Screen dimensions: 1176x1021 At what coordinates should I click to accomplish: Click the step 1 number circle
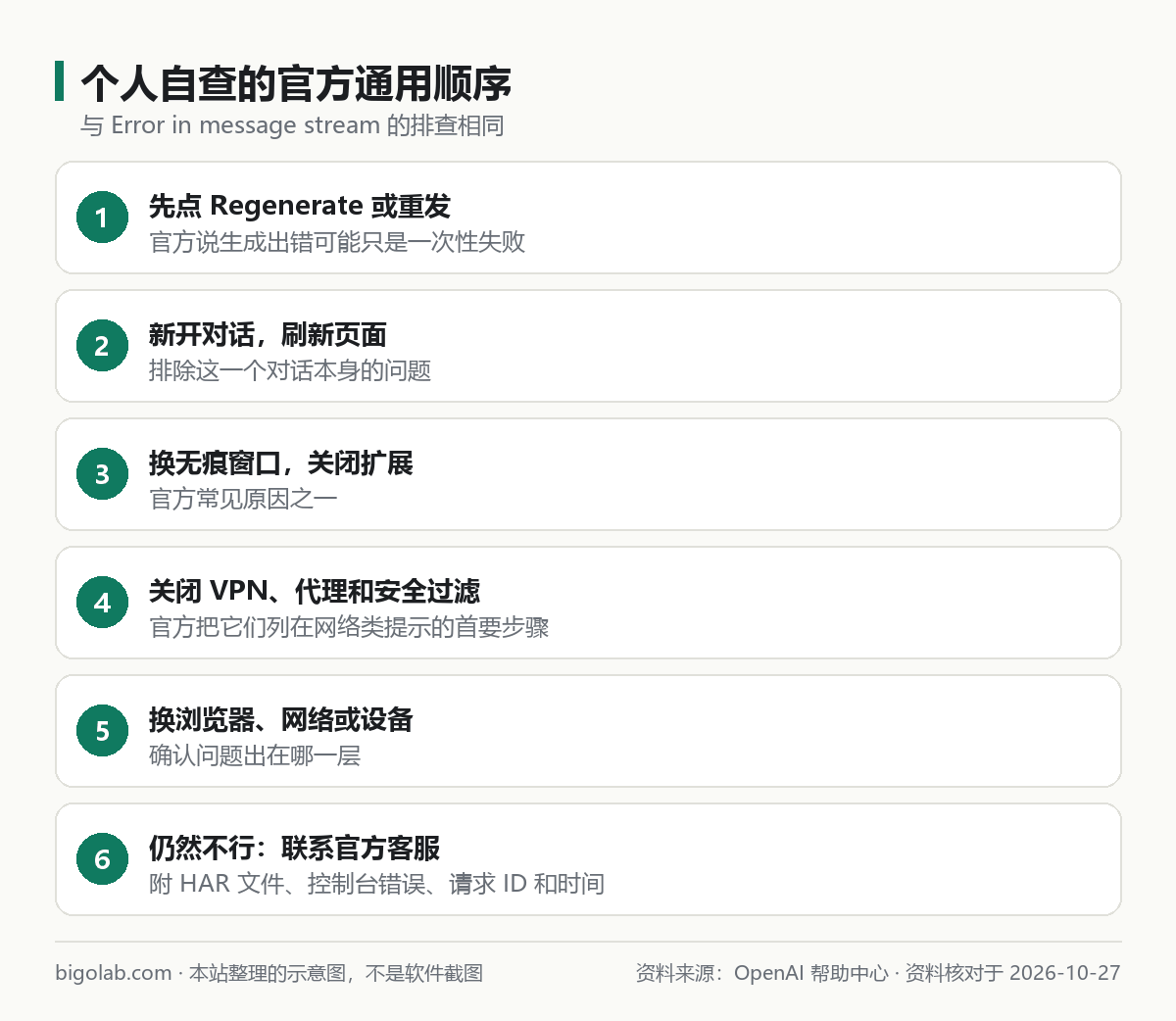click(x=102, y=218)
